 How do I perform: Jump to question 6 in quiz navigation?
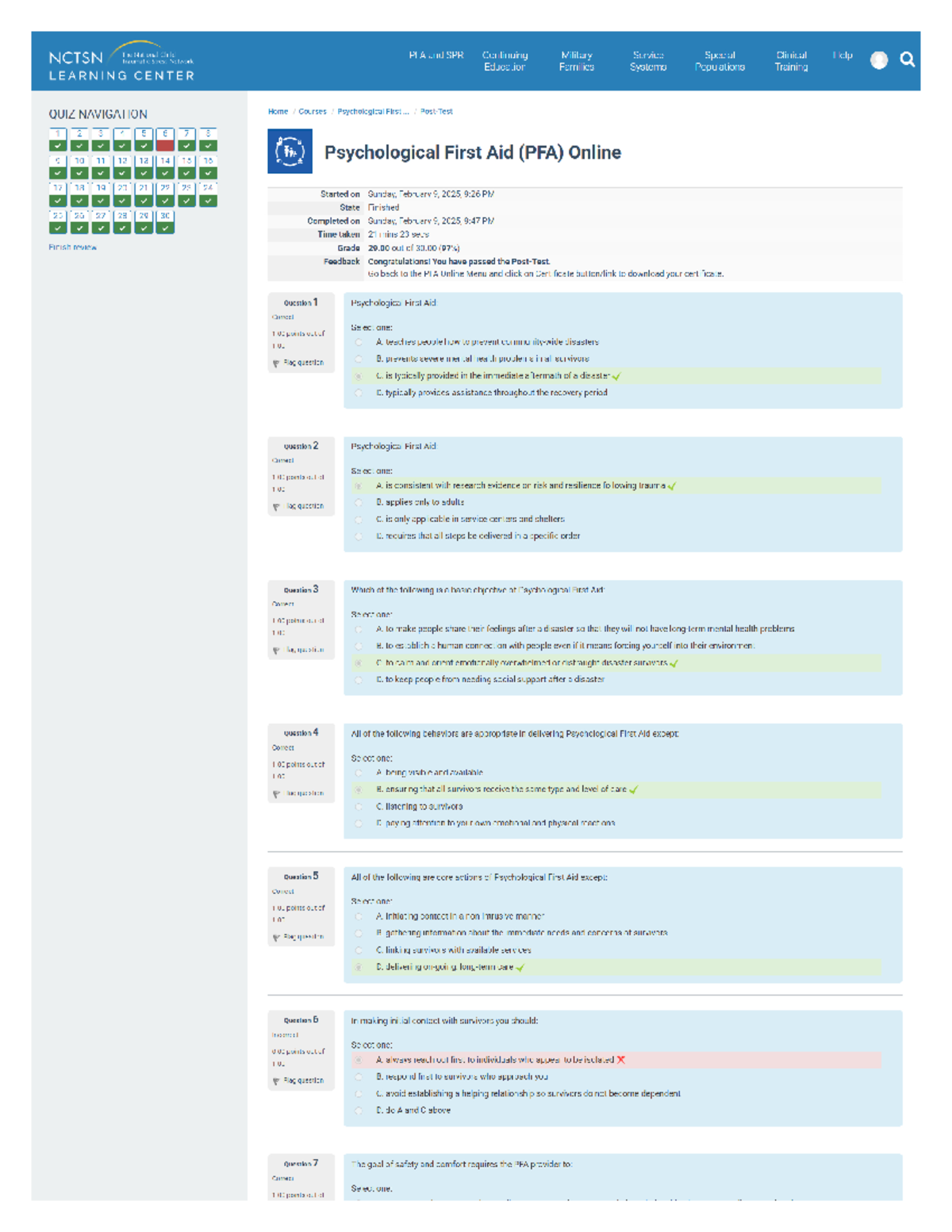[165, 140]
